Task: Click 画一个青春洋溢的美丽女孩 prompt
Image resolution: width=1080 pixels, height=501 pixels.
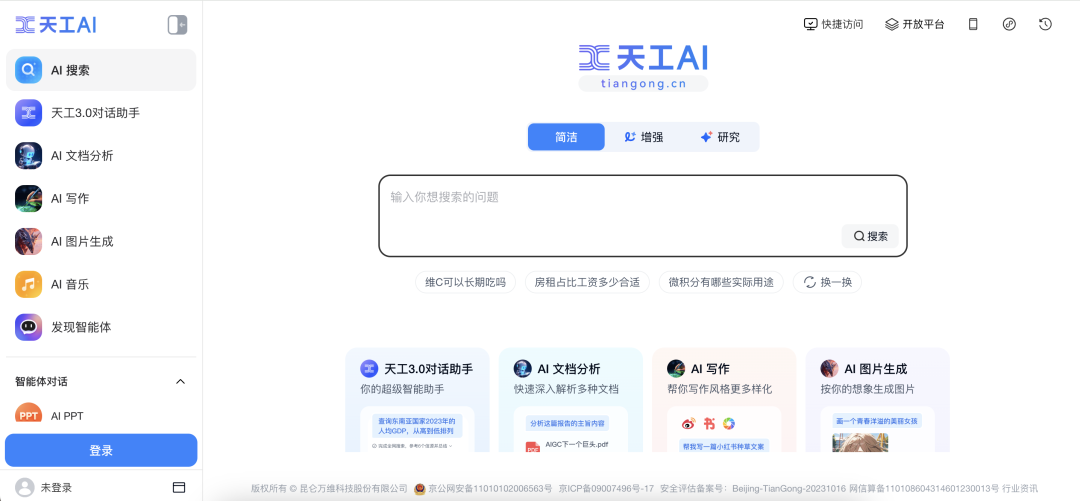Action: (x=878, y=420)
